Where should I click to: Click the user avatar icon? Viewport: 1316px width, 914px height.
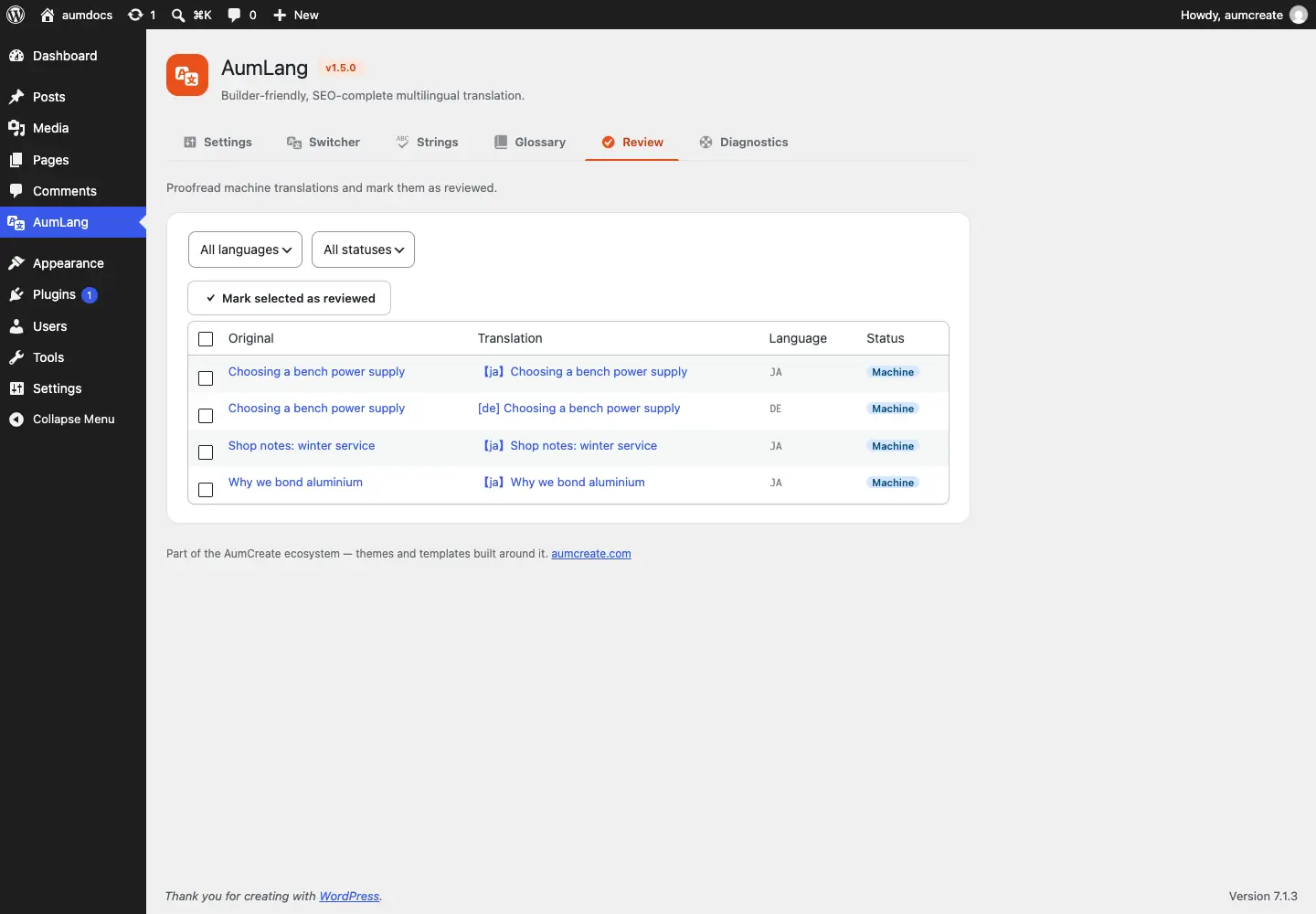click(1299, 15)
